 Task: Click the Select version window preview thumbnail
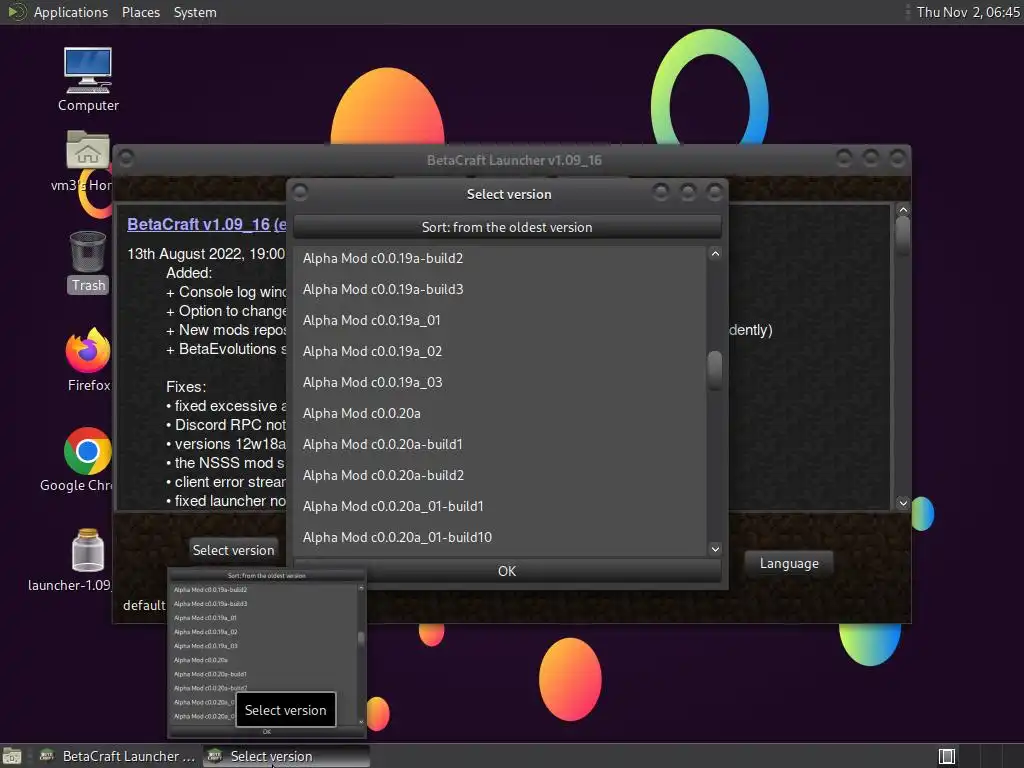pos(266,653)
